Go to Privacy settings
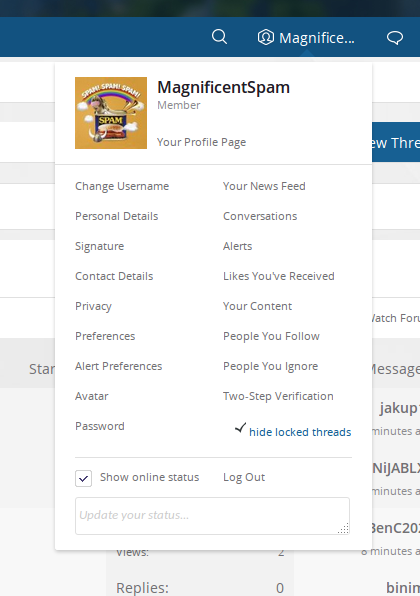Viewport: 420px width, 596px height. [94, 306]
